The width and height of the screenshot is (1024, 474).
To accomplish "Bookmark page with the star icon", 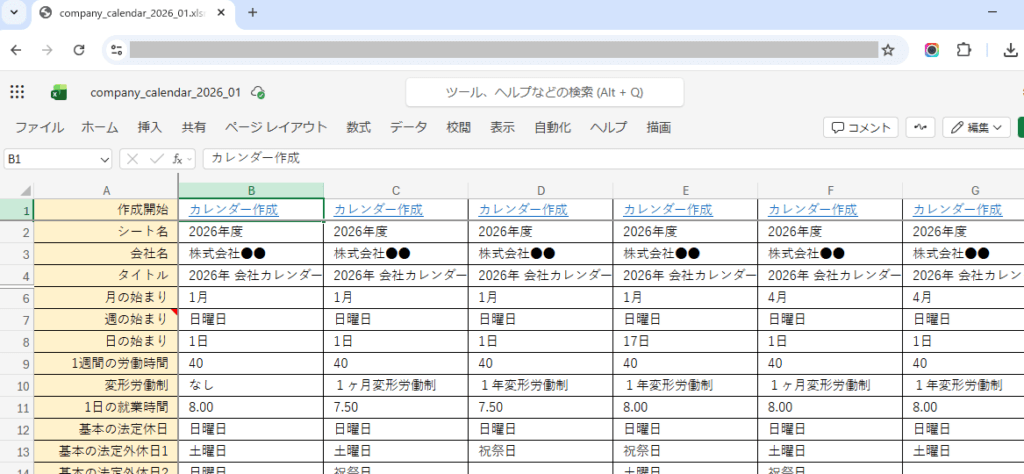I will pyautogui.click(x=887, y=50).
